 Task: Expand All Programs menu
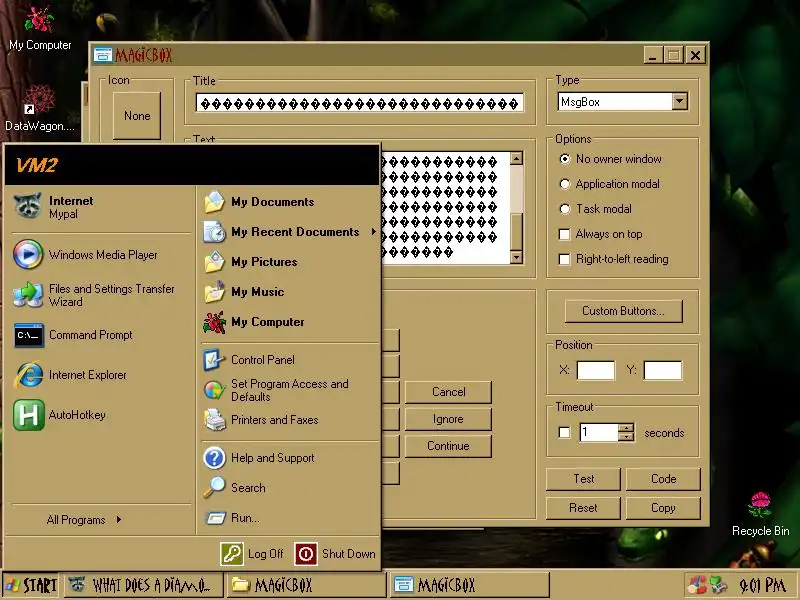84,520
